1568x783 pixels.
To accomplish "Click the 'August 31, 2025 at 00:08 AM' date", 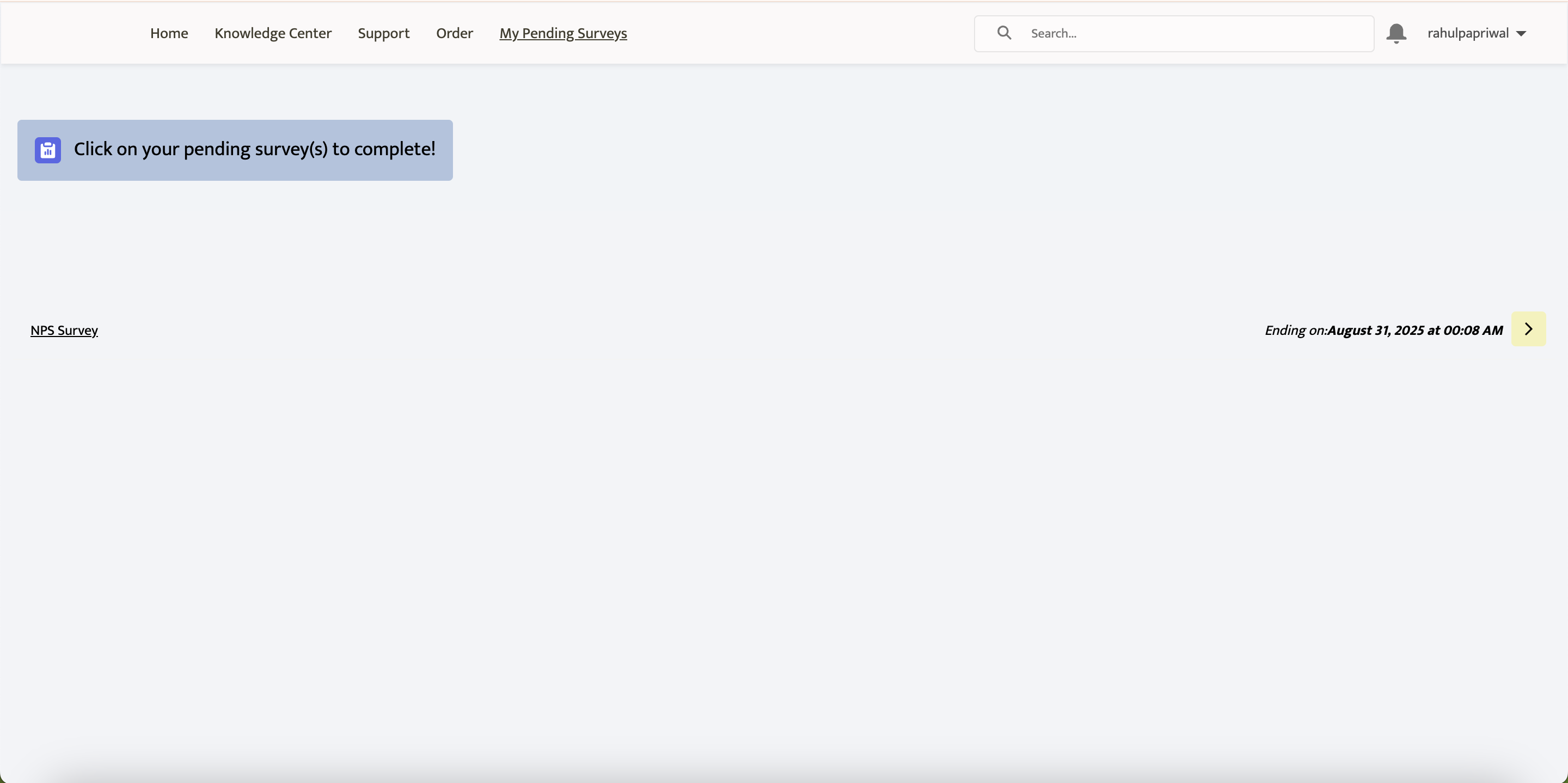I will pos(1415,330).
